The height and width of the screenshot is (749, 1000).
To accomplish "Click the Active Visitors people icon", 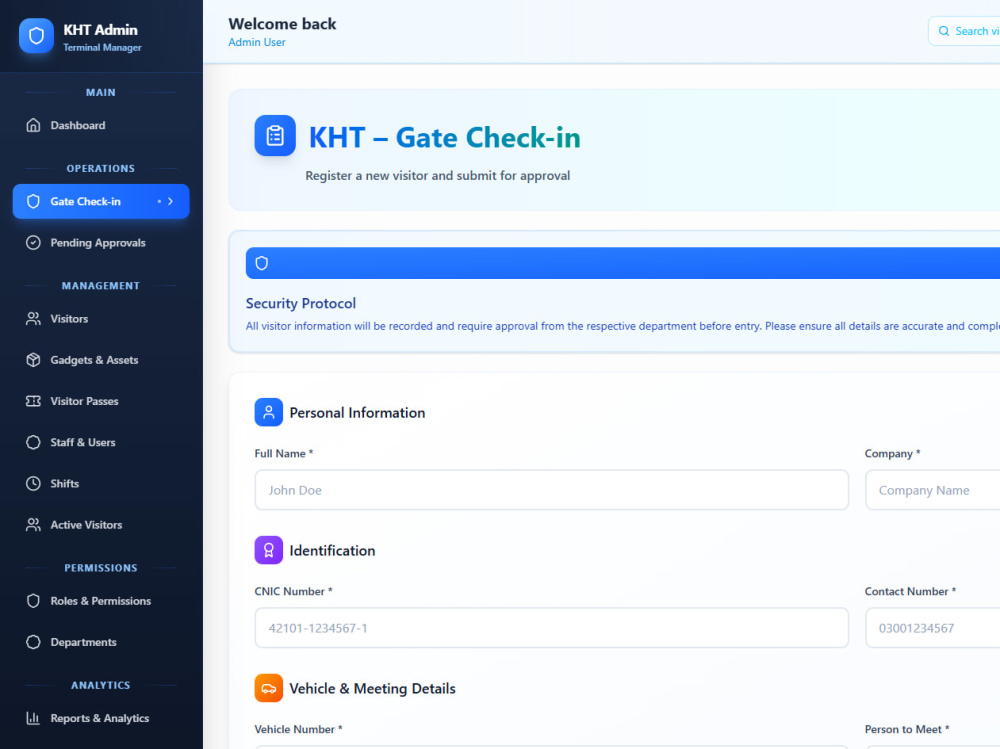I will (33, 525).
